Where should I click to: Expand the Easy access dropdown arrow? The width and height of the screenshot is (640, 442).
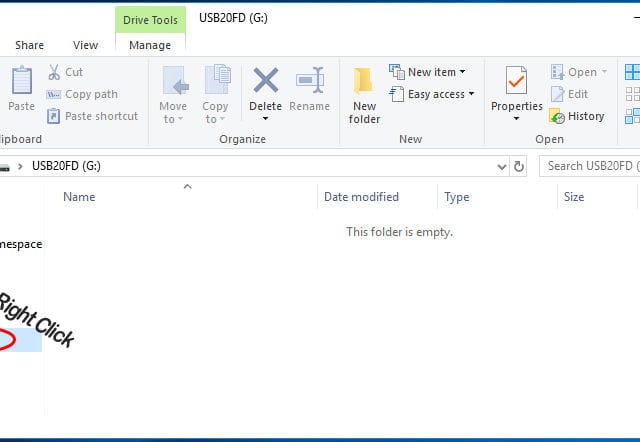tap(471, 94)
